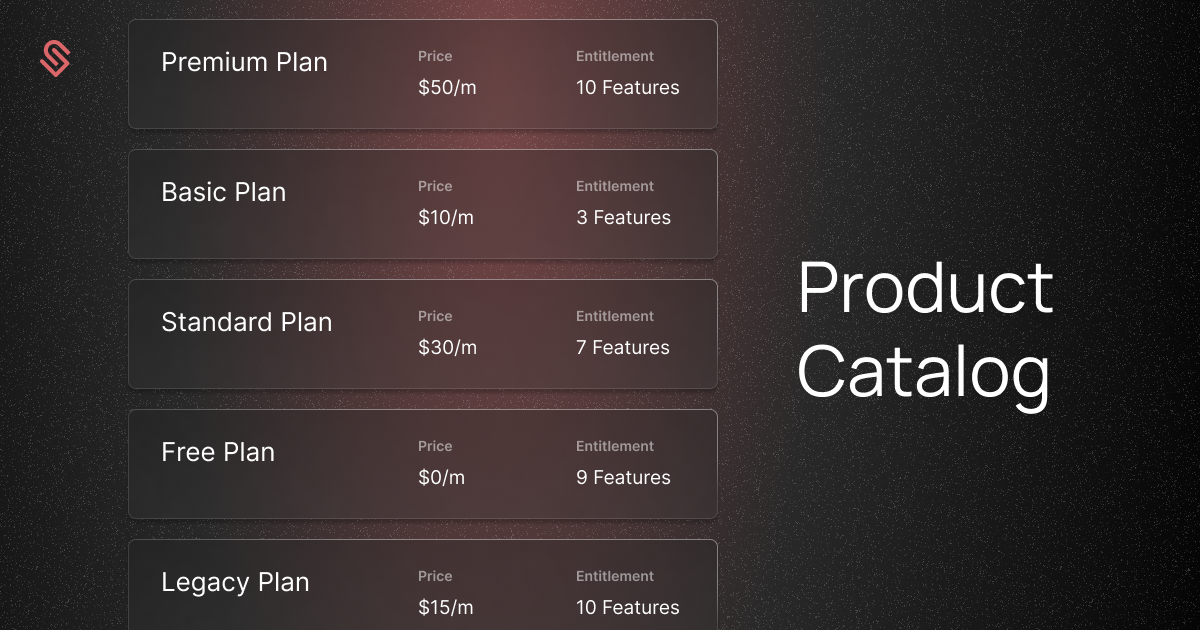Click the 9 Features entitlement

point(623,478)
